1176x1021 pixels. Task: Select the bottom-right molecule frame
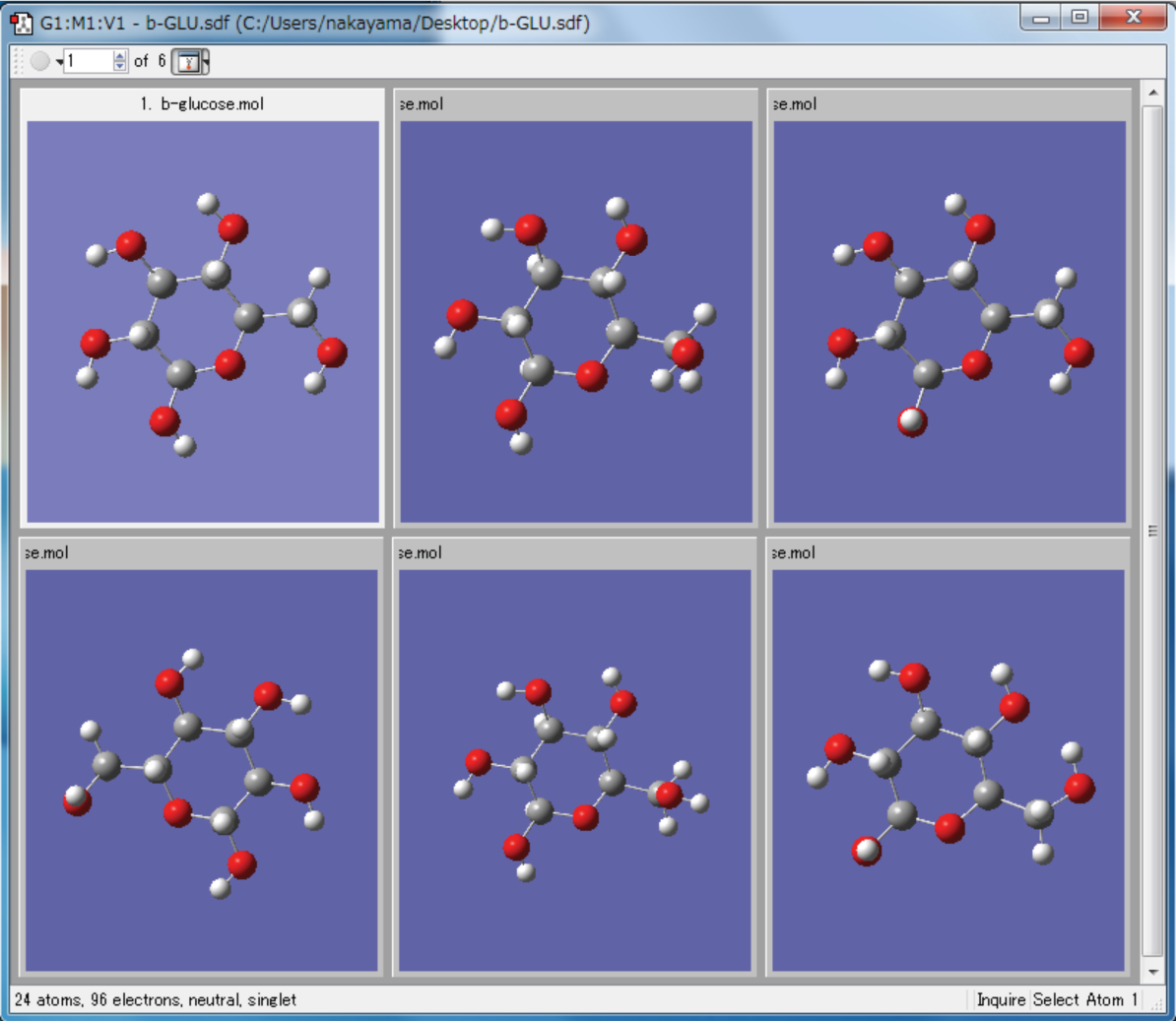click(x=948, y=770)
